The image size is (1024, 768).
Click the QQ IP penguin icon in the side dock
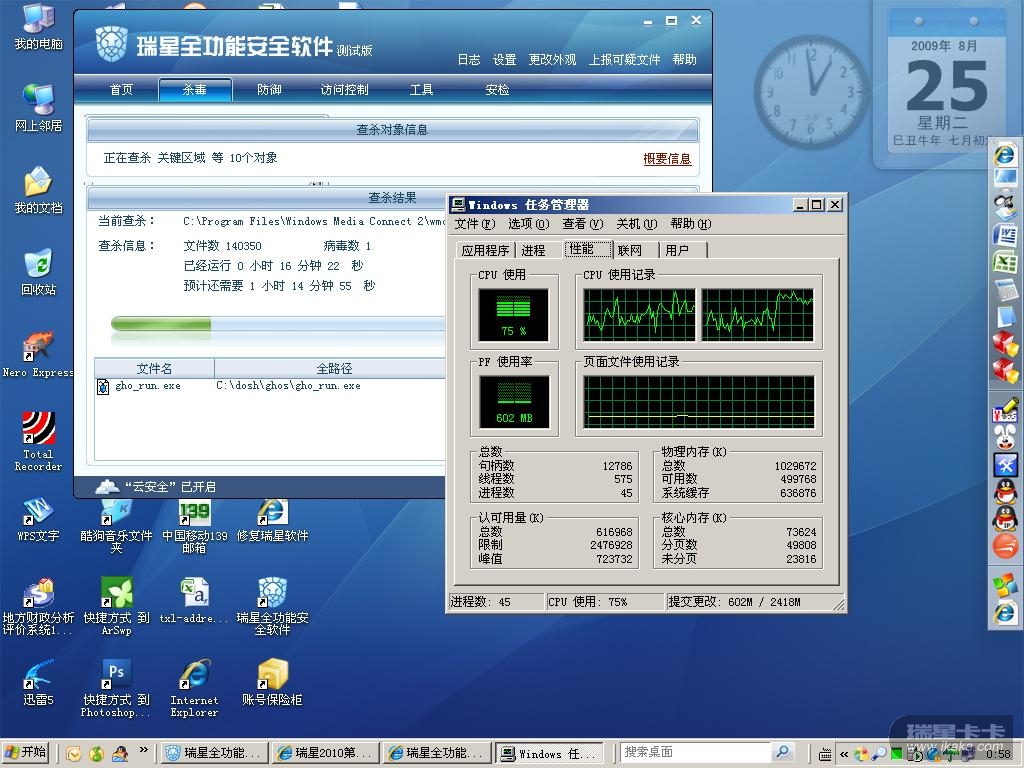coord(1005,517)
